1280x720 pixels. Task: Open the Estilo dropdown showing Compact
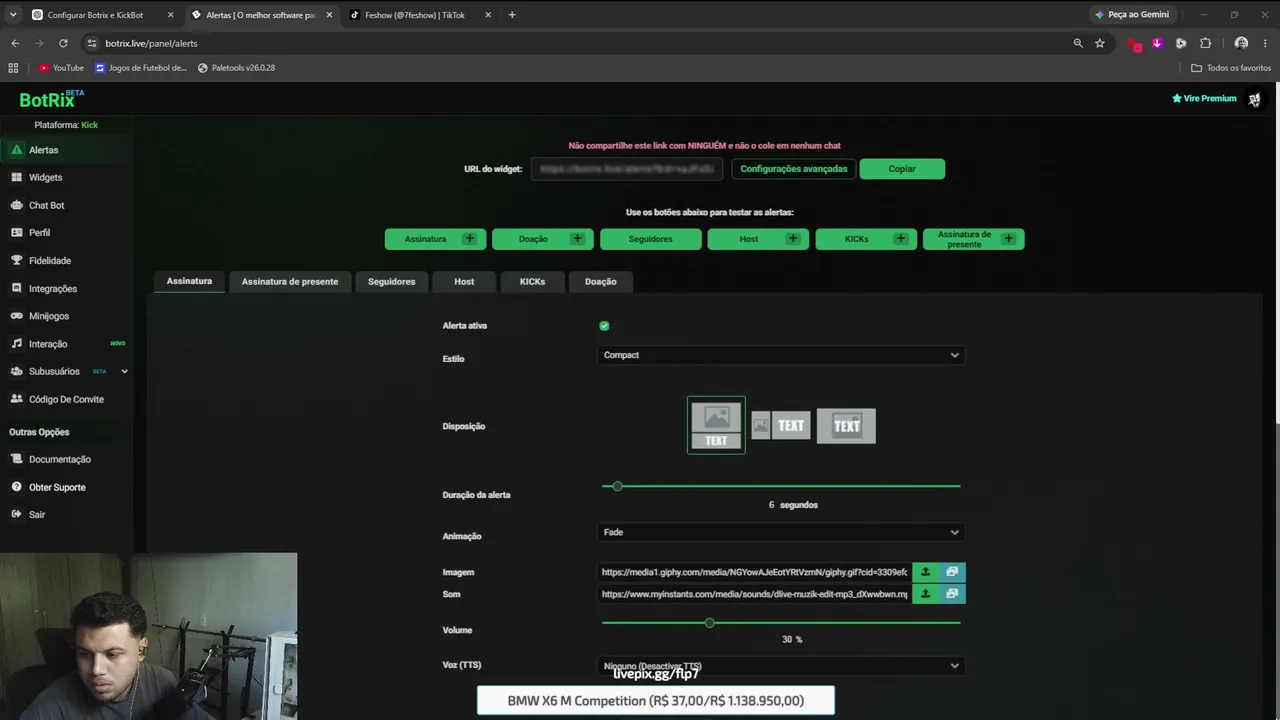pyautogui.click(x=781, y=355)
